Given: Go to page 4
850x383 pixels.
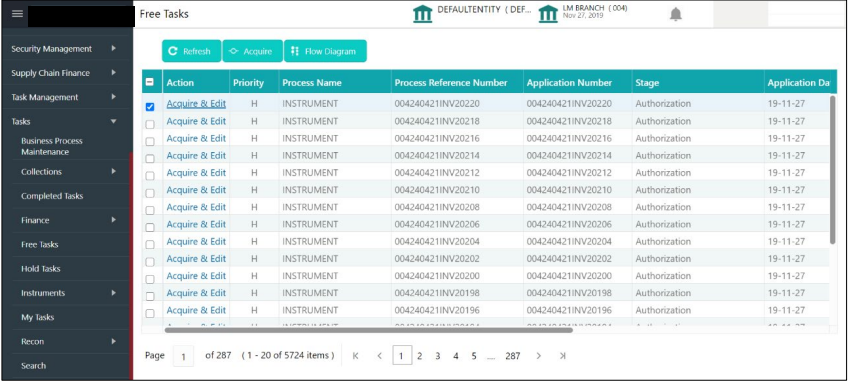Looking at the screenshot, I should [x=456, y=356].
